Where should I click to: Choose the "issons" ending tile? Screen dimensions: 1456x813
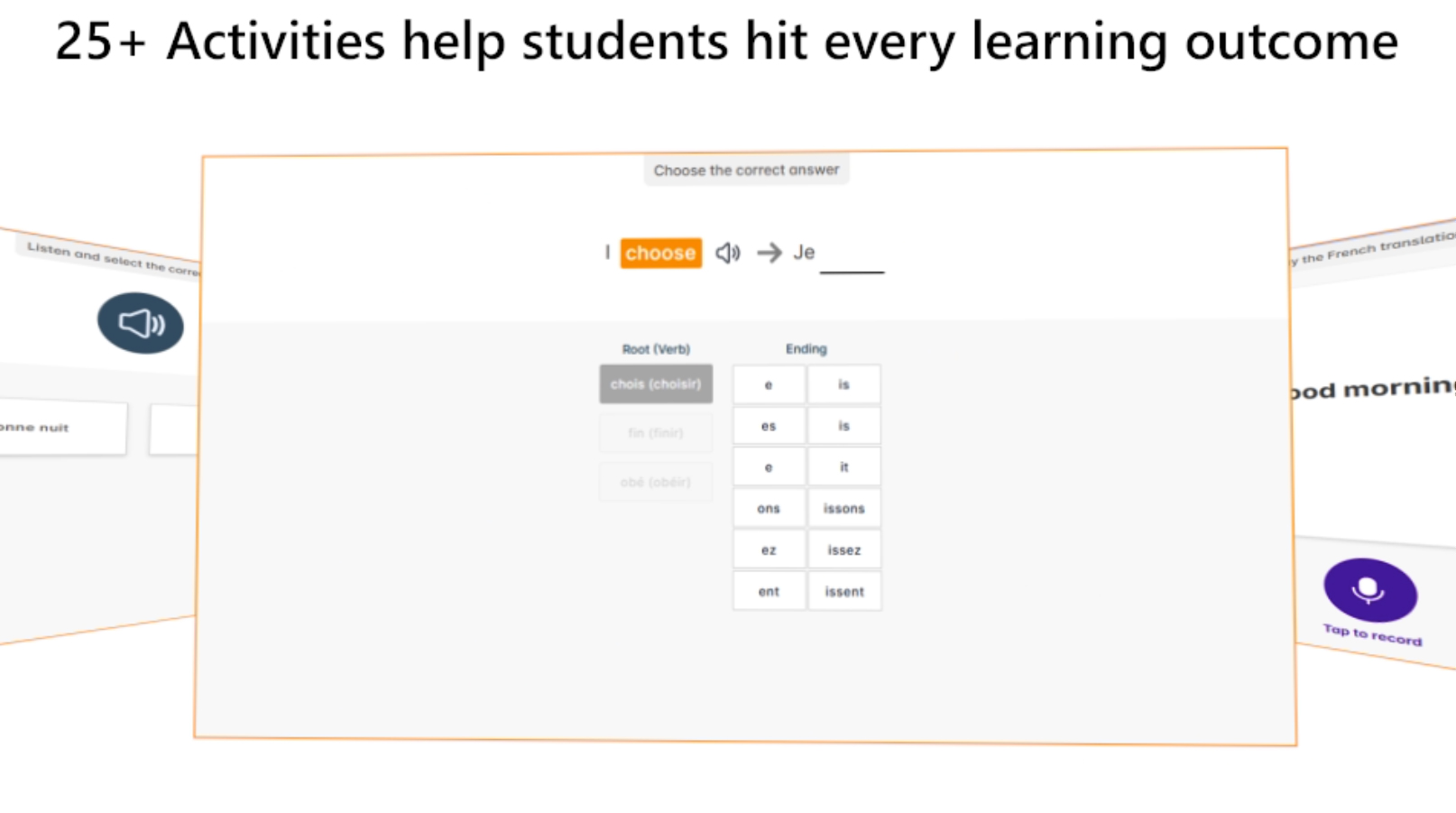pyautogui.click(x=844, y=509)
